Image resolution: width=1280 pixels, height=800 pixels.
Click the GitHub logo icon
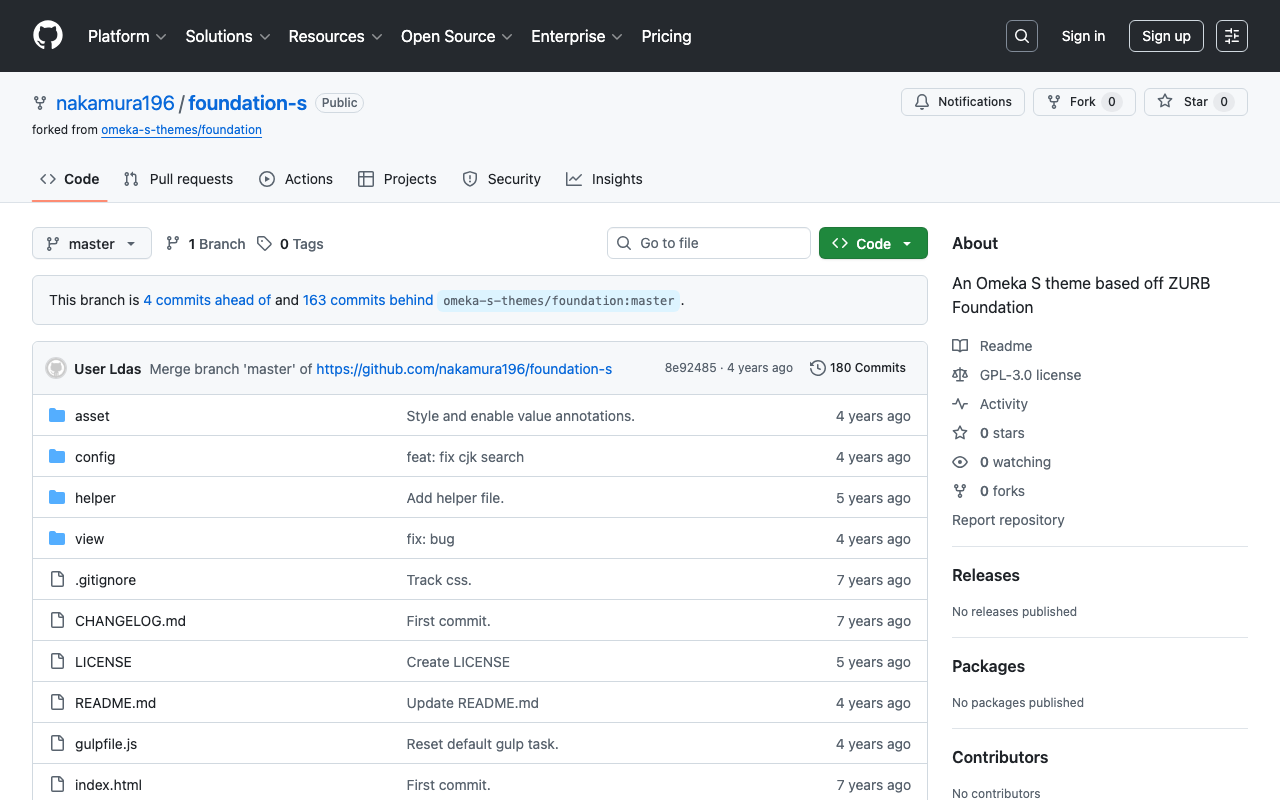(x=48, y=36)
